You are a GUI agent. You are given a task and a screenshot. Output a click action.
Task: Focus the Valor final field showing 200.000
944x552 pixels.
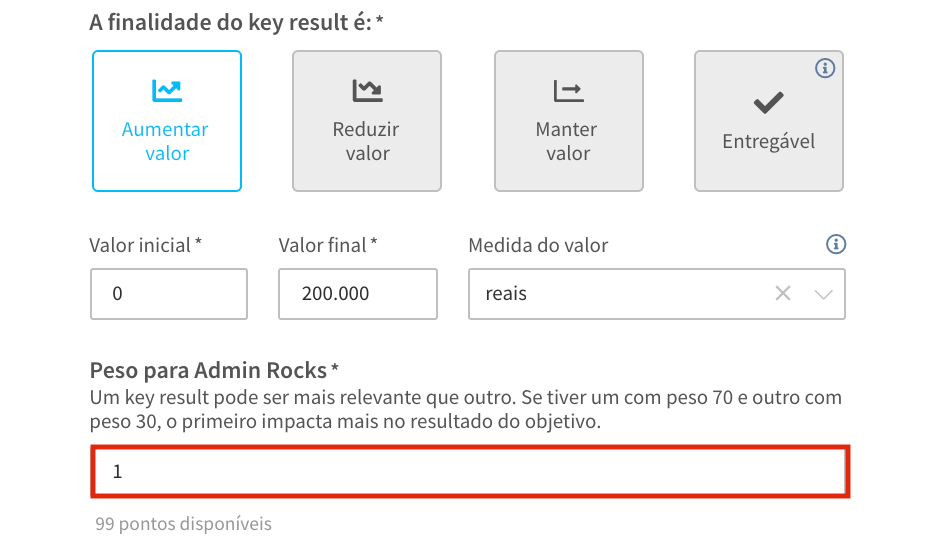pyautogui.click(x=358, y=294)
